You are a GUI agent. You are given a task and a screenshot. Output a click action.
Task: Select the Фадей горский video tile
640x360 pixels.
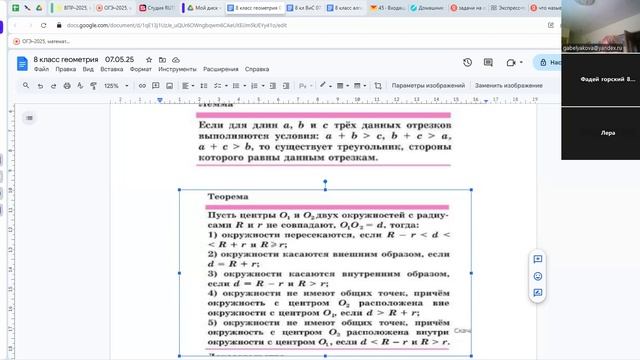(600, 80)
